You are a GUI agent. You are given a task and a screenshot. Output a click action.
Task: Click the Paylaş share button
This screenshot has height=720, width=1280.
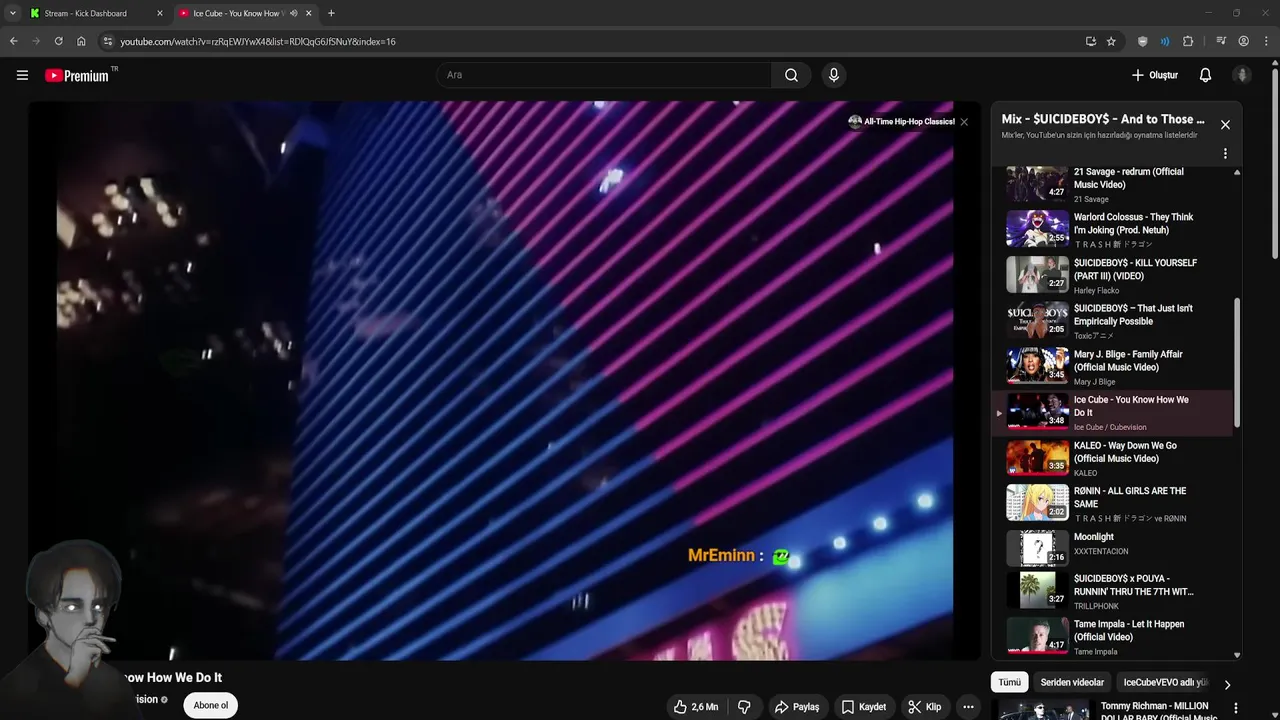point(797,707)
